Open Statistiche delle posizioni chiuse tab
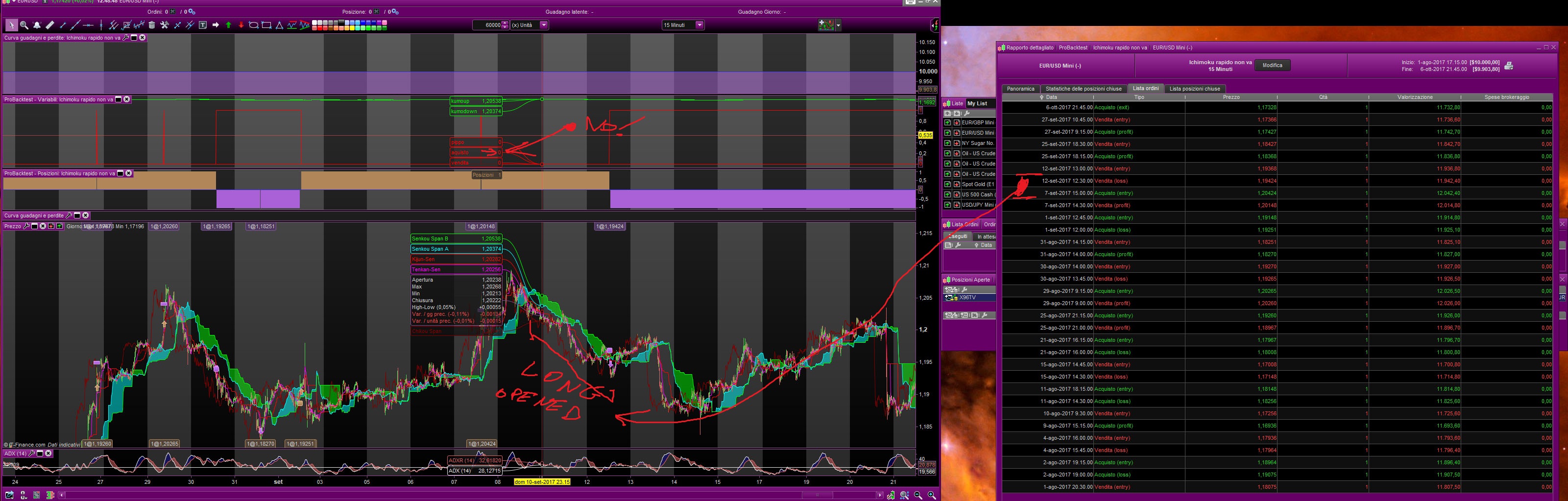 [1084, 89]
